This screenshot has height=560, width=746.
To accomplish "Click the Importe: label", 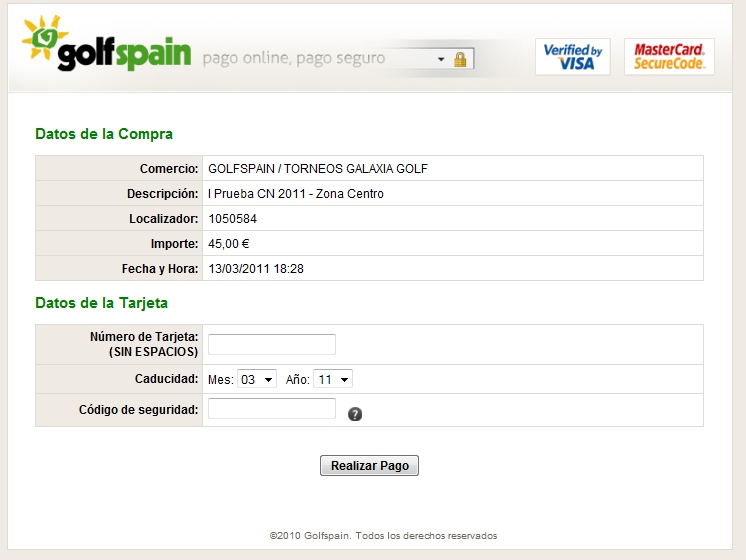I will click(x=174, y=244).
